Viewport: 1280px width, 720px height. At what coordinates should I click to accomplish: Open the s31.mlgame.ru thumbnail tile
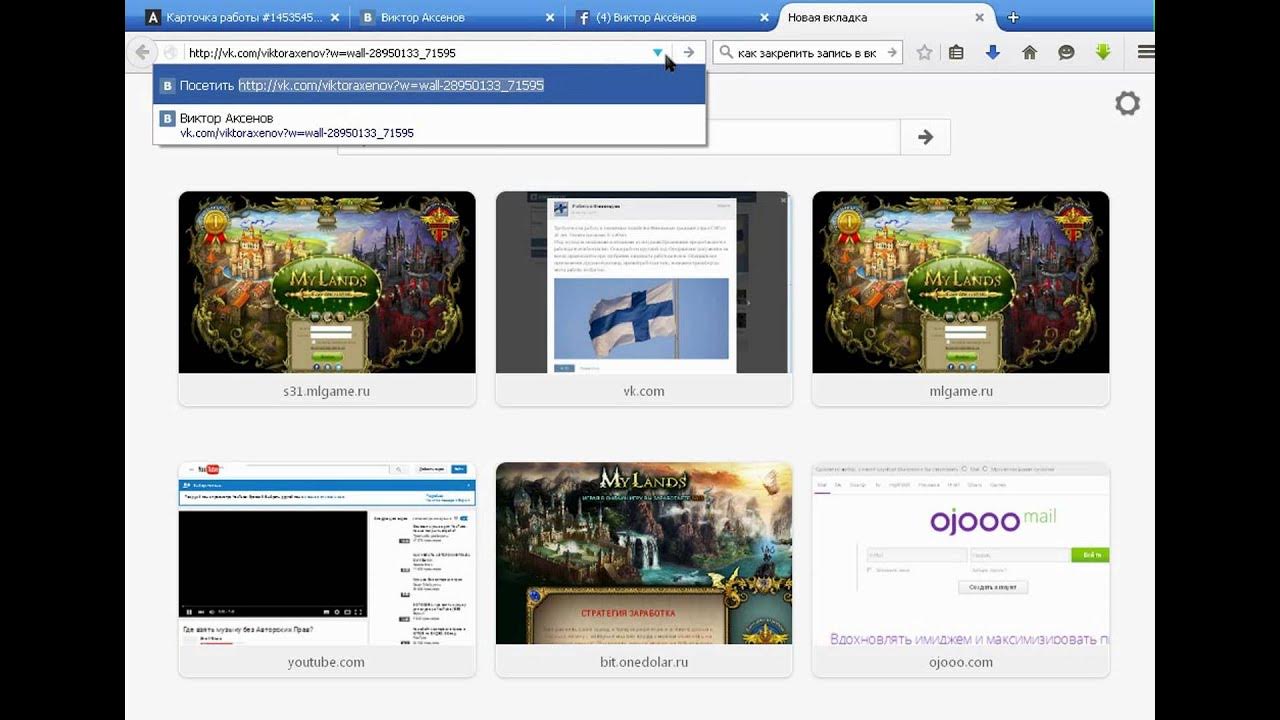[x=327, y=298]
